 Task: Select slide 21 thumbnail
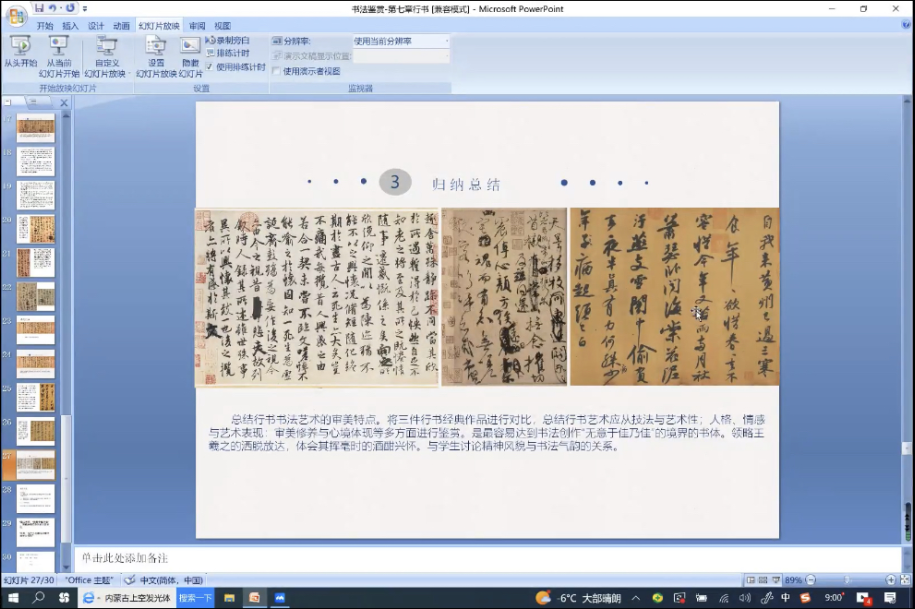pos(36,262)
